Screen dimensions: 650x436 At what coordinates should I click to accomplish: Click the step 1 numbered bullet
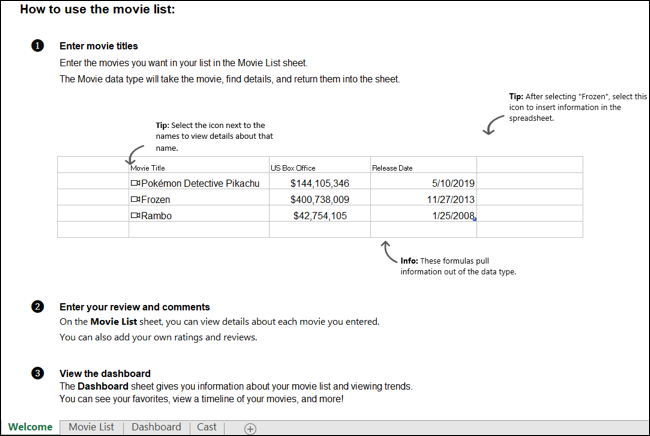37,46
